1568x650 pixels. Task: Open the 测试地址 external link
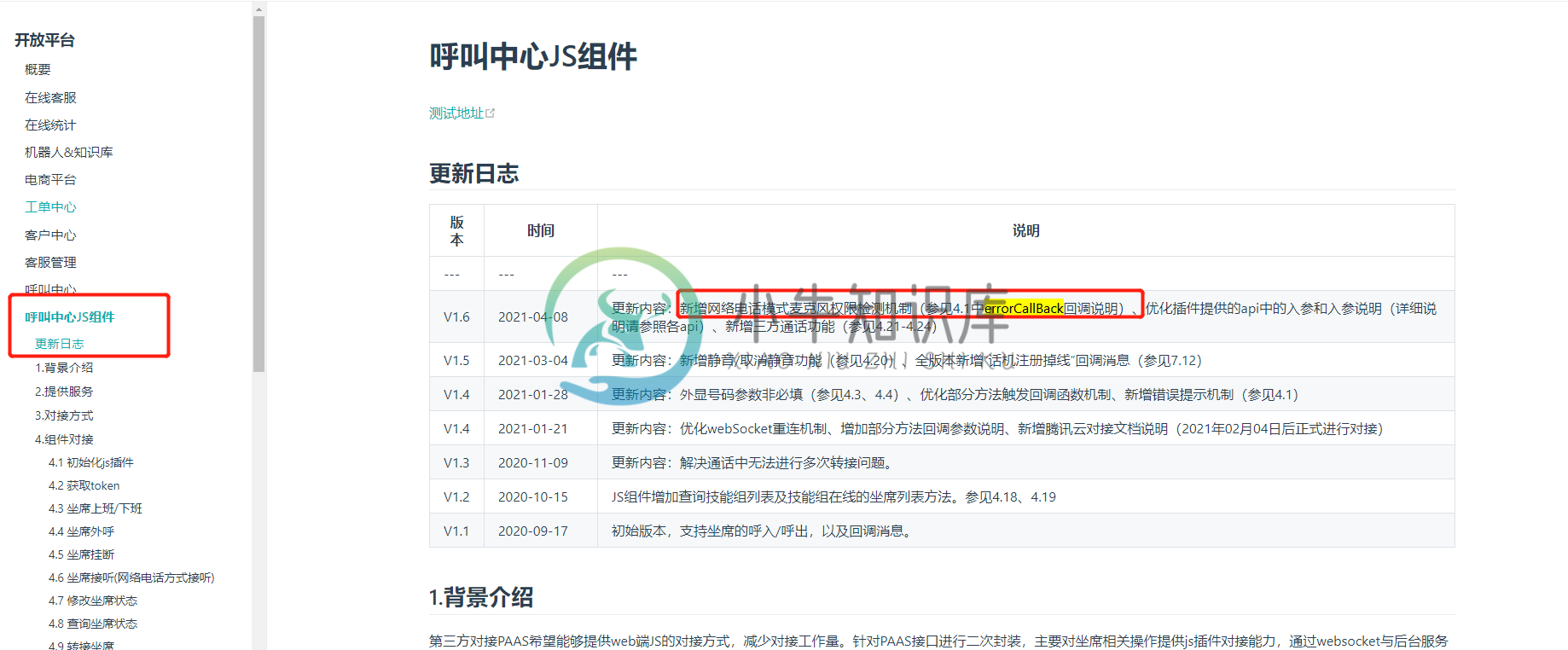pyautogui.click(x=456, y=113)
